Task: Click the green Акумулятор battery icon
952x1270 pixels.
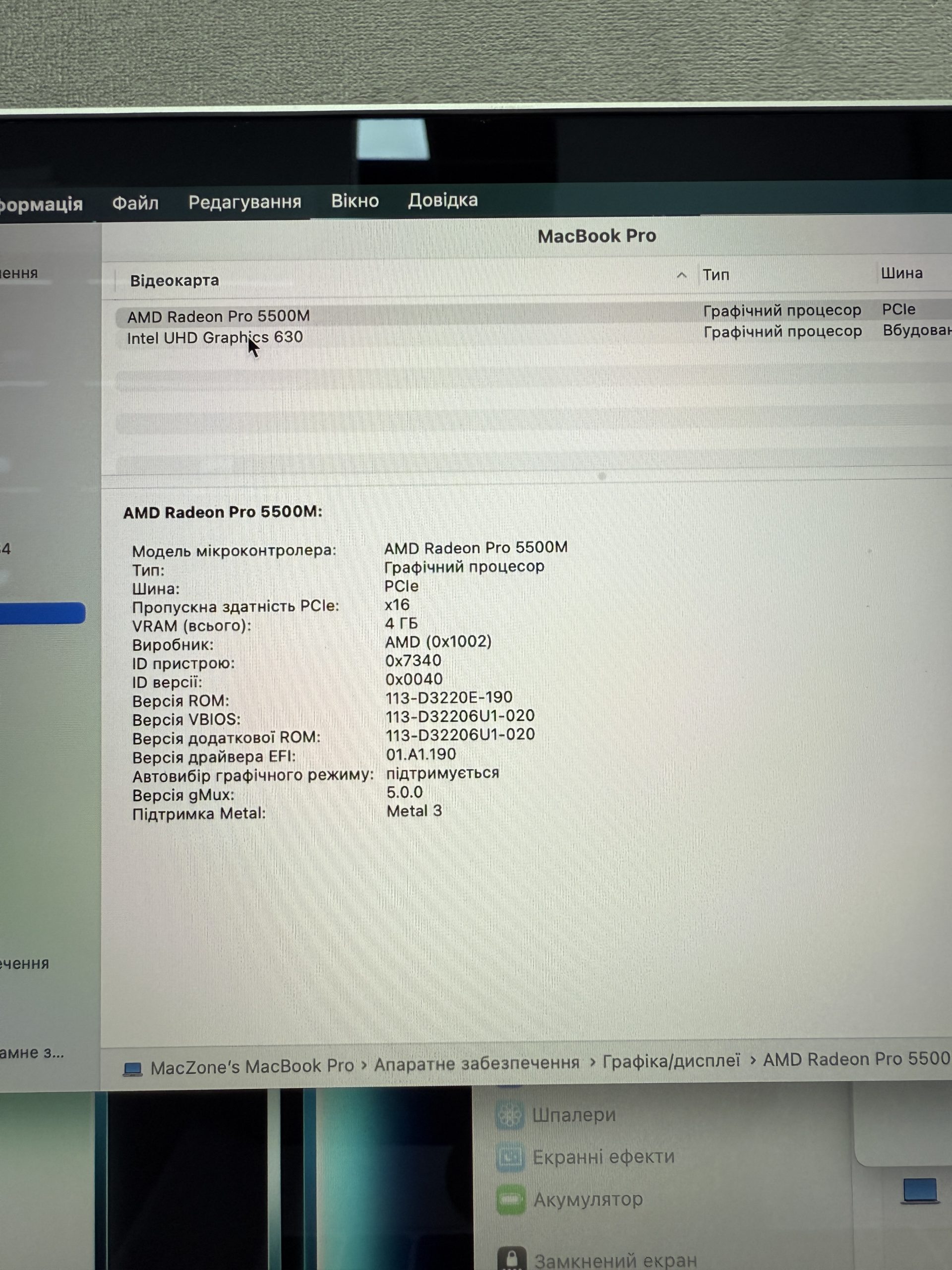Action: [x=511, y=1201]
